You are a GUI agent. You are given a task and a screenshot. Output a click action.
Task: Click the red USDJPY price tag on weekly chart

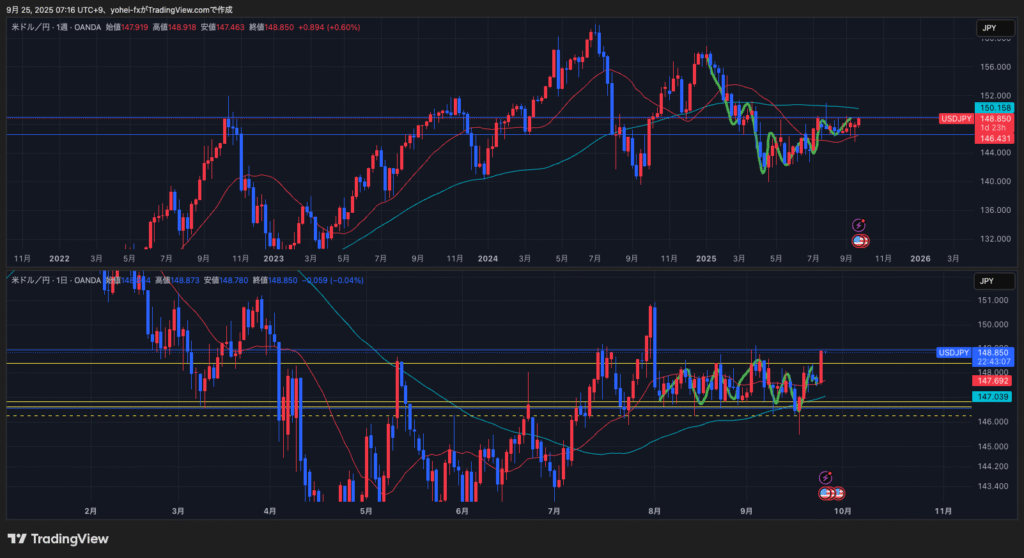(x=956, y=119)
